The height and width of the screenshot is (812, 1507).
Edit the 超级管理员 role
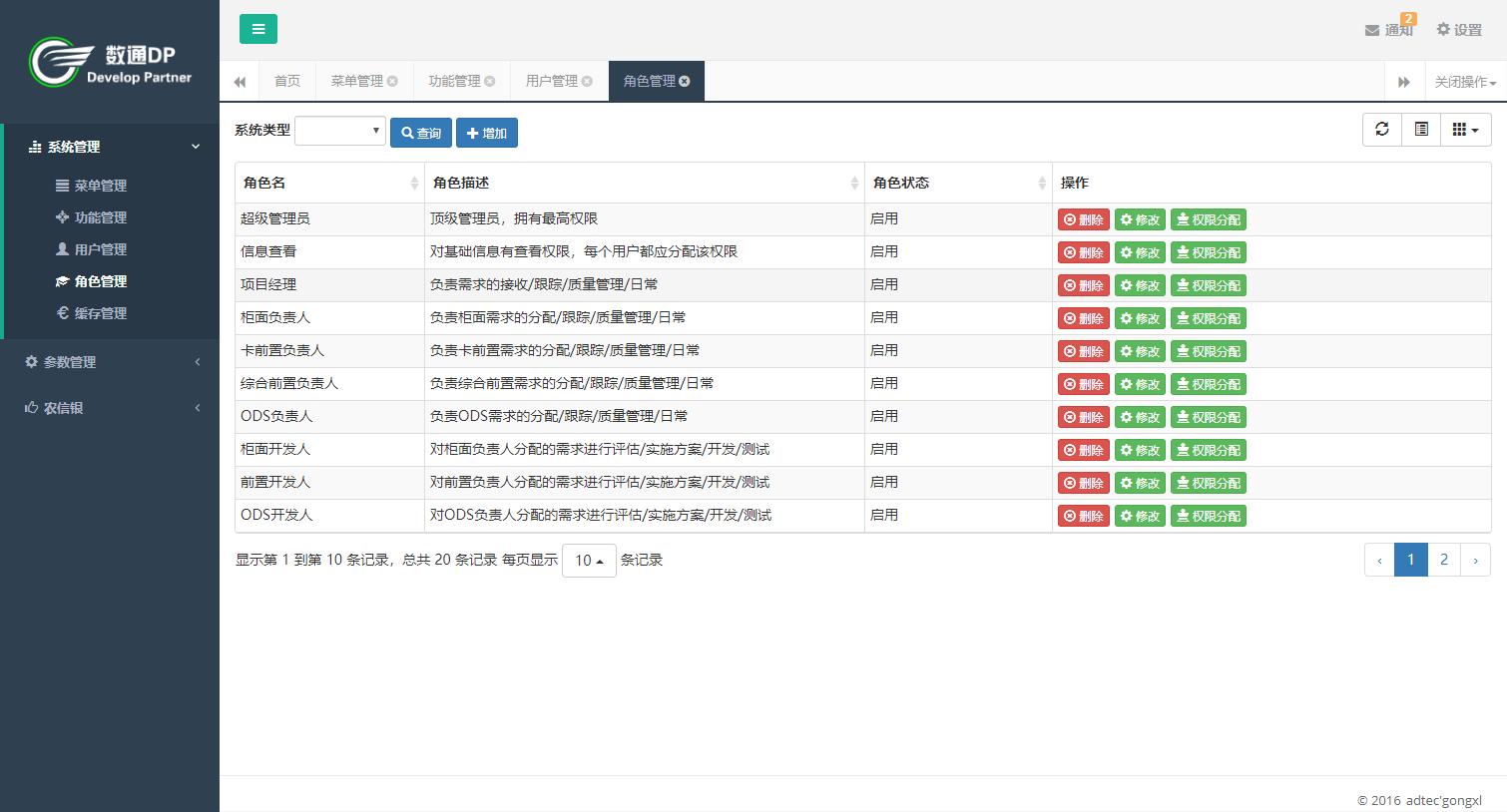1140,219
